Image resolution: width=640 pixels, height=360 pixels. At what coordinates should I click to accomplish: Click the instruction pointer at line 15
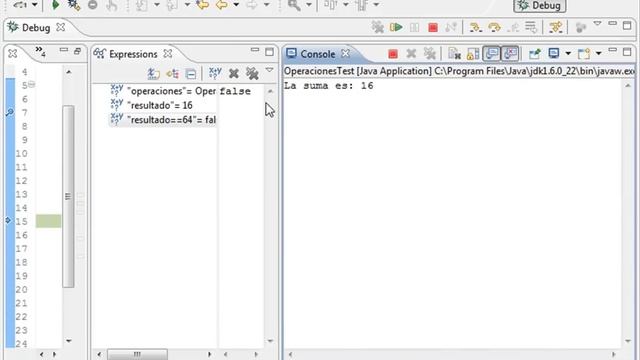[9, 220]
